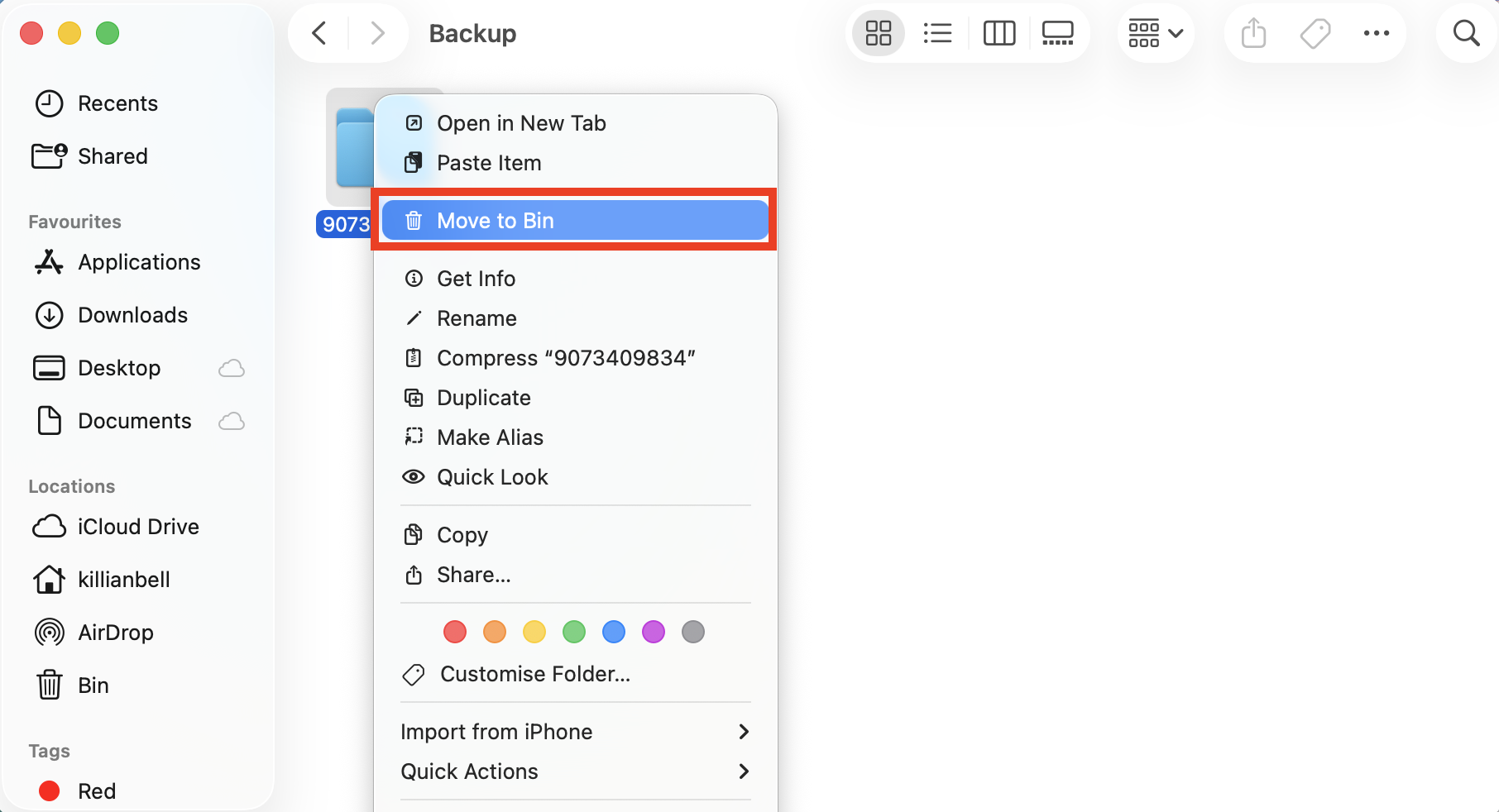This screenshot has height=812, width=1499.
Task: Select AirDrop in the sidebar
Action: (x=115, y=632)
